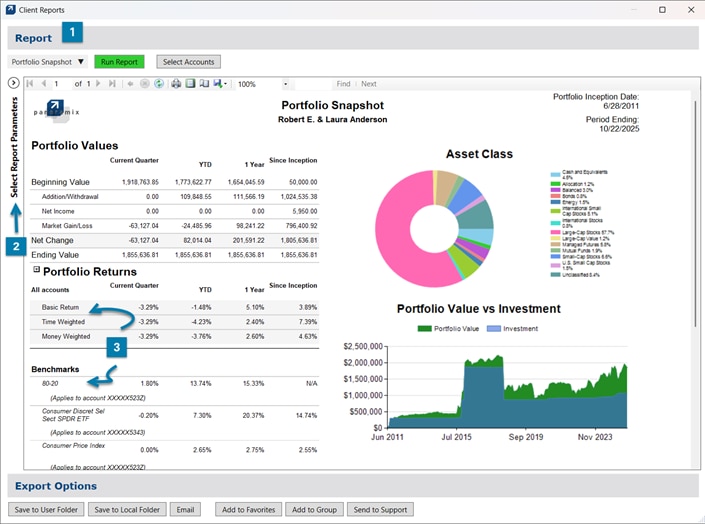The image size is (705, 524).
Task: Open the Page Setup icon
Action: pyautogui.click(x=204, y=84)
